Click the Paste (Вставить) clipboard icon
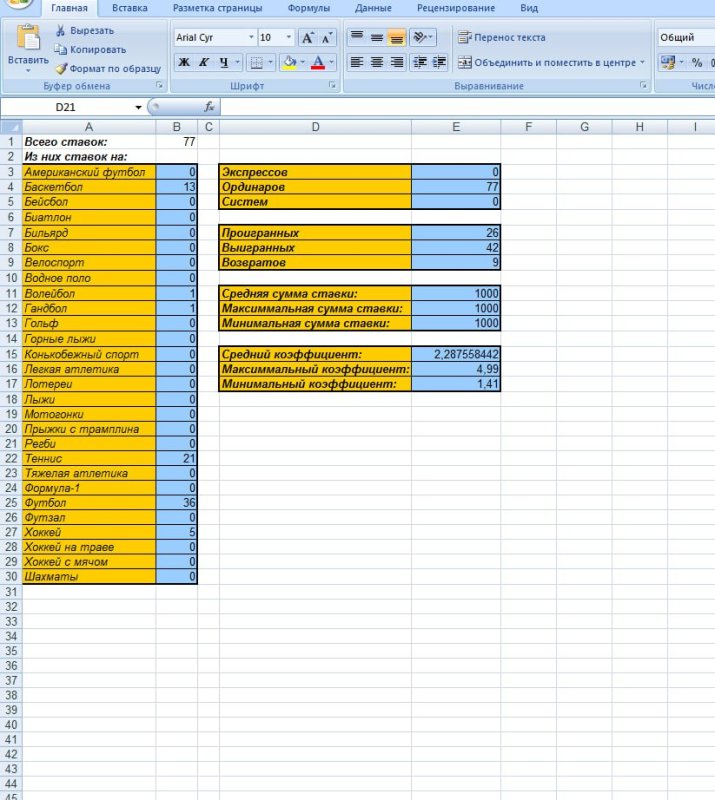The image size is (715, 800). click(28, 40)
